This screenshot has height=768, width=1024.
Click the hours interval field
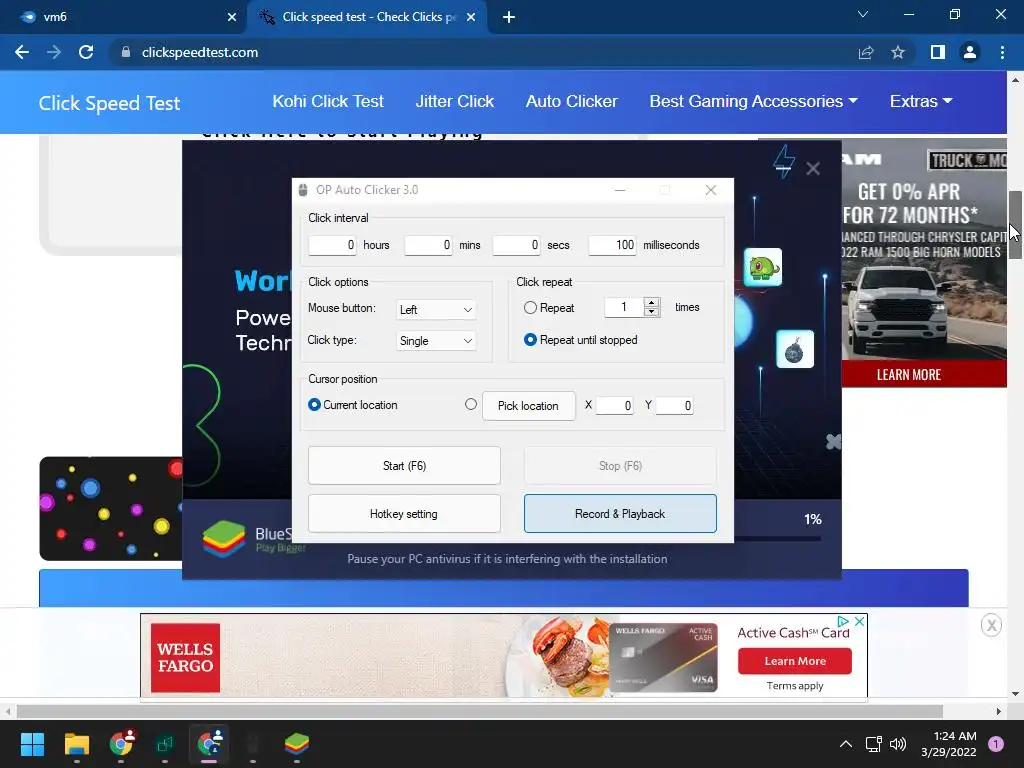[x=332, y=245]
